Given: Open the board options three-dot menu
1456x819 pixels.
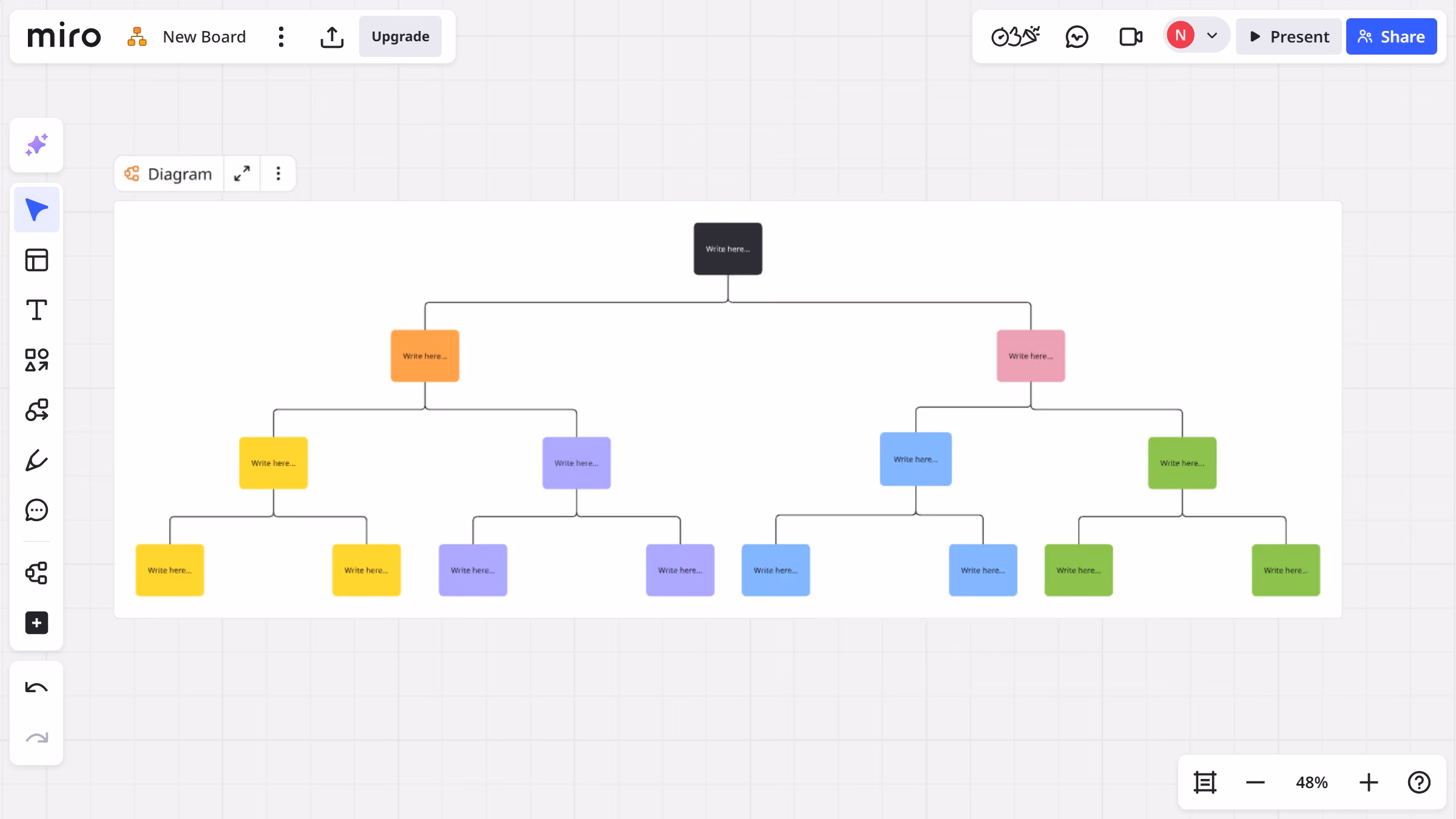Looking at the screenshot, I should [281, 37].
